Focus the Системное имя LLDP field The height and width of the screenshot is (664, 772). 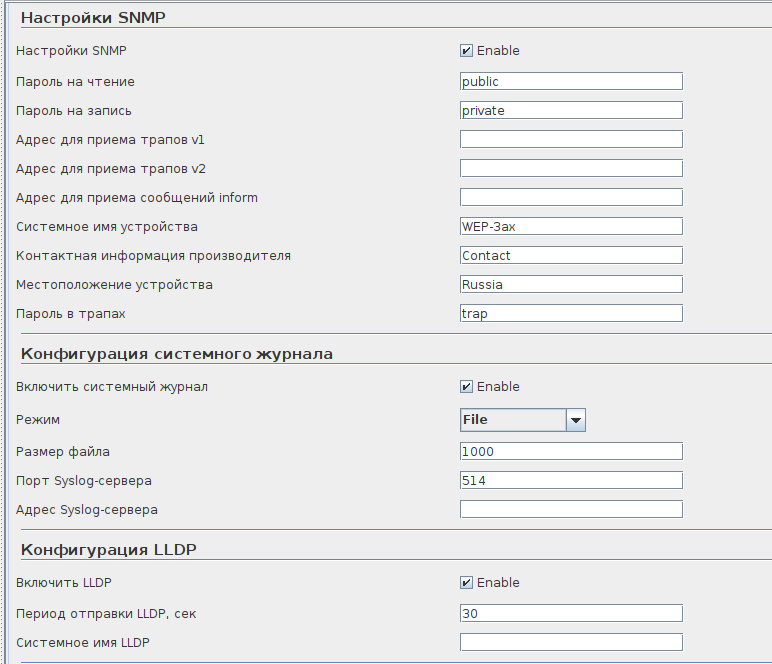click(x=571, y=642)
